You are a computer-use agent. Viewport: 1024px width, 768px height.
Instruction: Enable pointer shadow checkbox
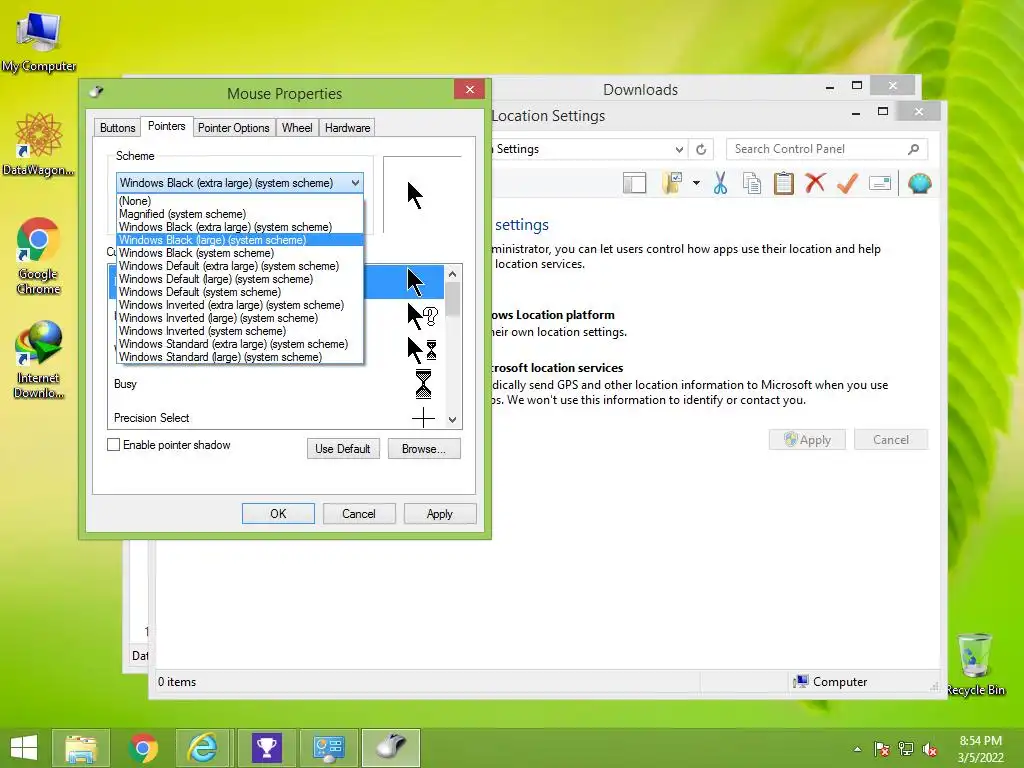[x=114, y=445]
